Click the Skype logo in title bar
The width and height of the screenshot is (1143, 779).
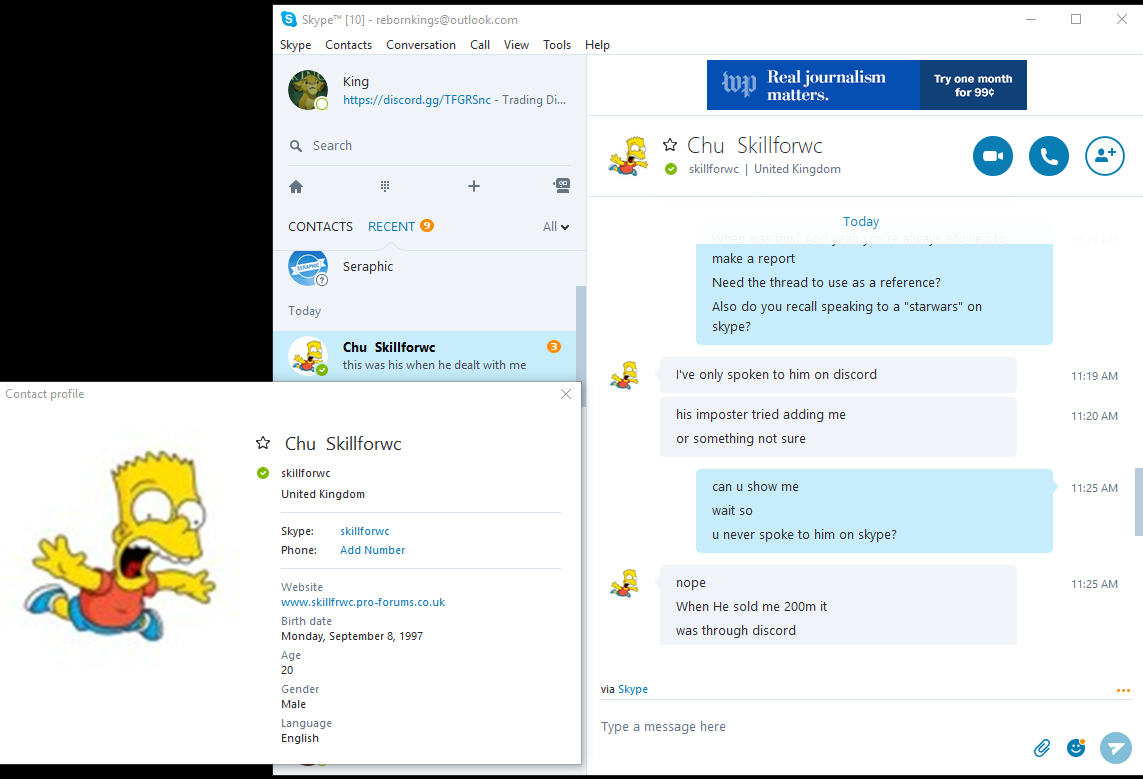[x=289, y=19]
